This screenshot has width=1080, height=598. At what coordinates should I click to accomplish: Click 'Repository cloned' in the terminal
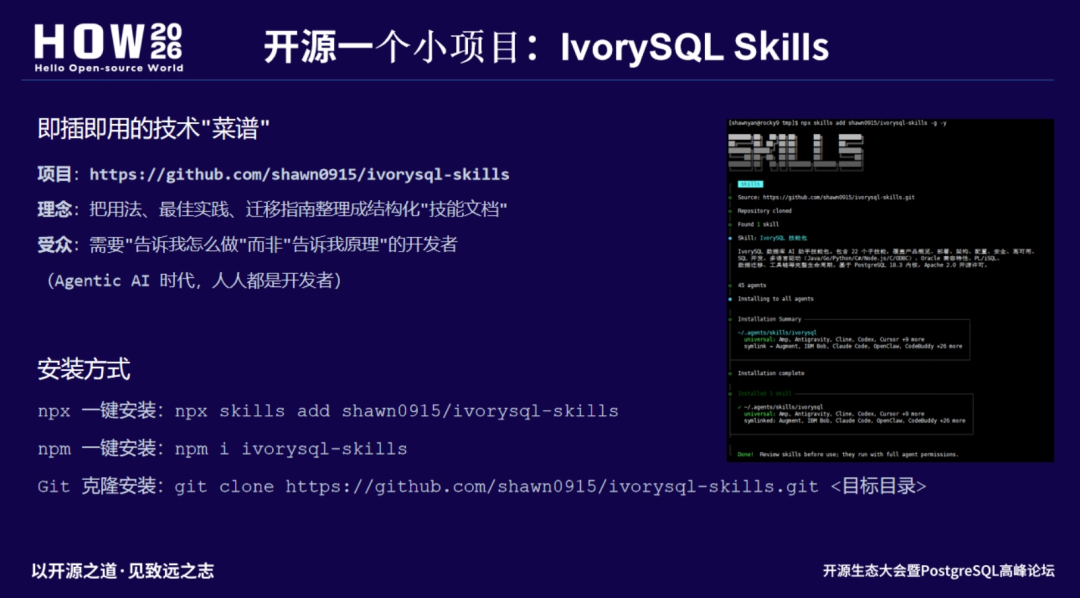[x=765, y=211]
